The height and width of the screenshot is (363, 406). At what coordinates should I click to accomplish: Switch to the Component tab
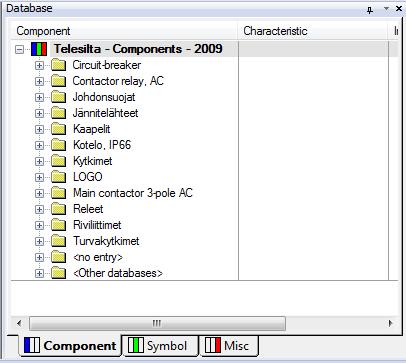(x=70, y=346)
